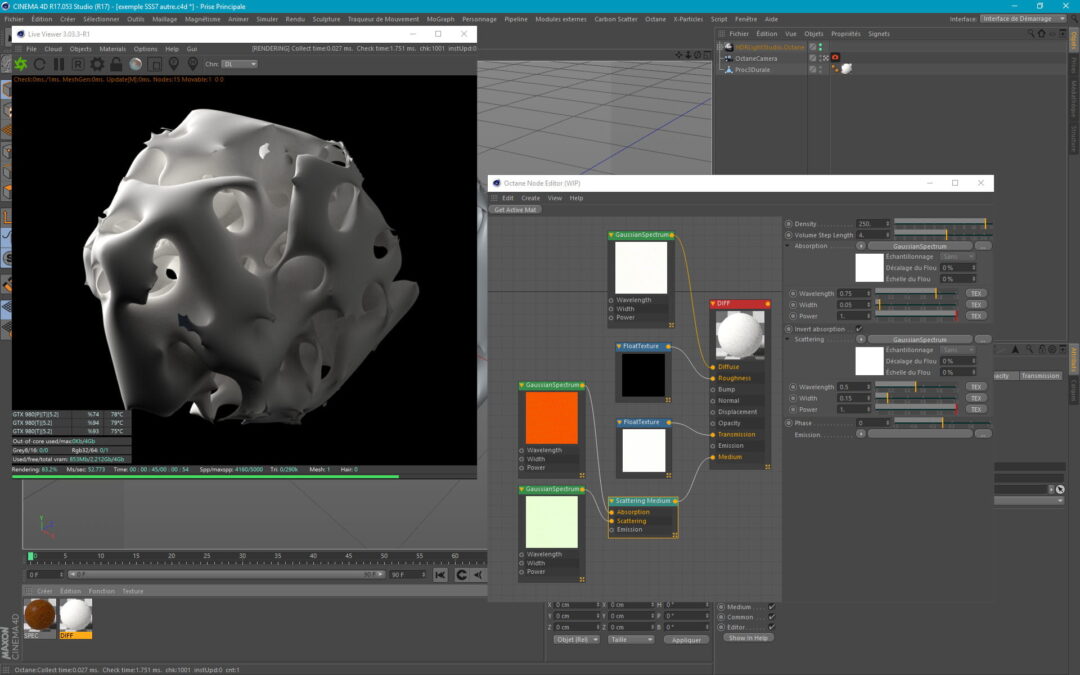1080x675 pixels.
Task: Toggle the Invert absorption checkbox
Action: pyautogui.click(x=859, y=329)
